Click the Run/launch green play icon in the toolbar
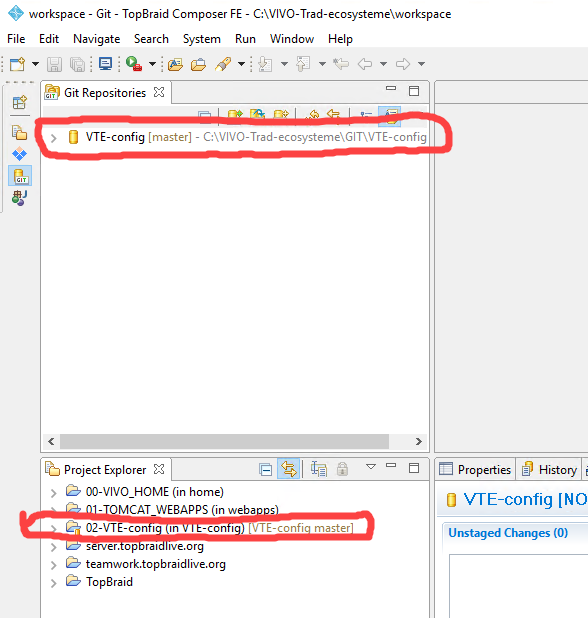Viewport: 588px width, 618px height. [x=134, y=63]
